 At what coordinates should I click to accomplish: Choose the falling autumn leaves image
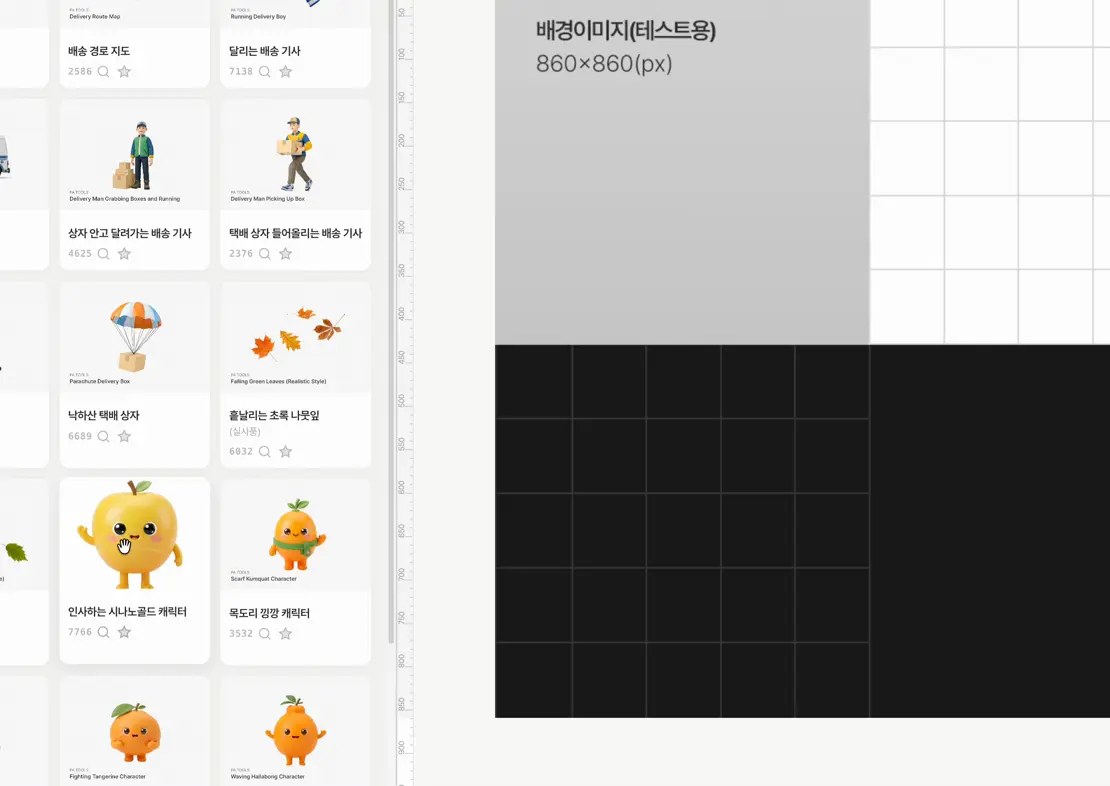[295, 337]
